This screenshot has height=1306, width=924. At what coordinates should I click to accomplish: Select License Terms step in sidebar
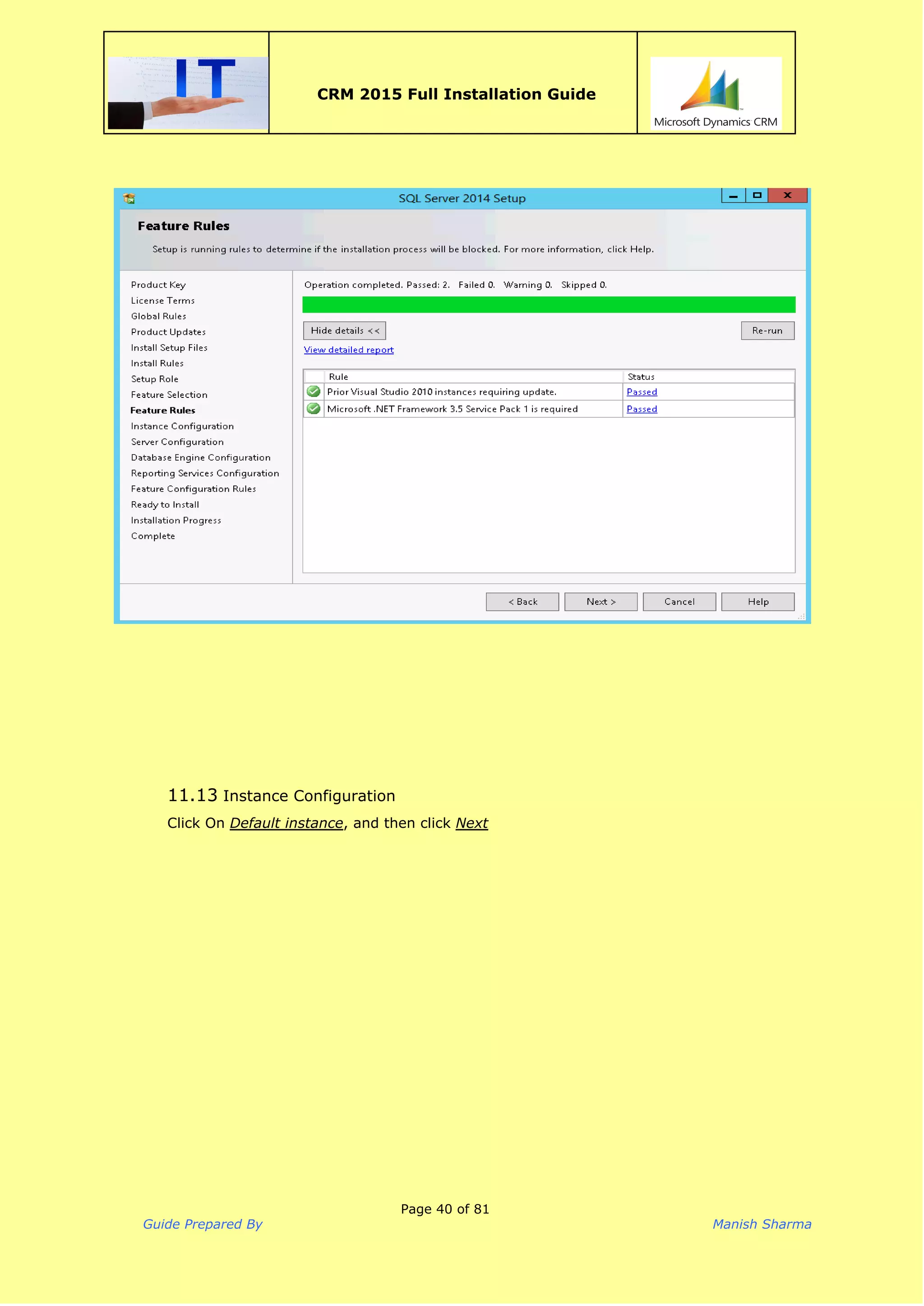pyautogui.click(x=163, y=301)
